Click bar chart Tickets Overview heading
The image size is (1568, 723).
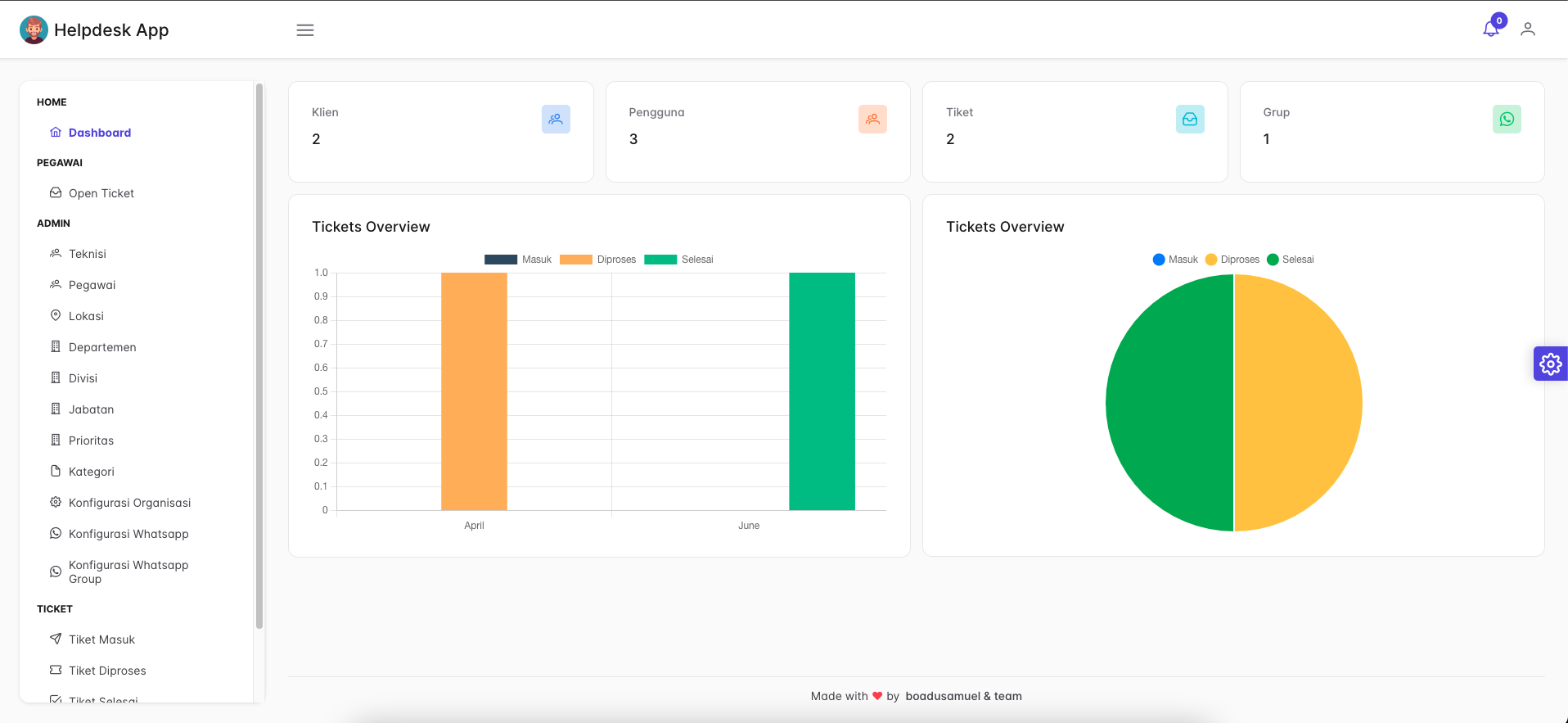click(x=371, y=227)
